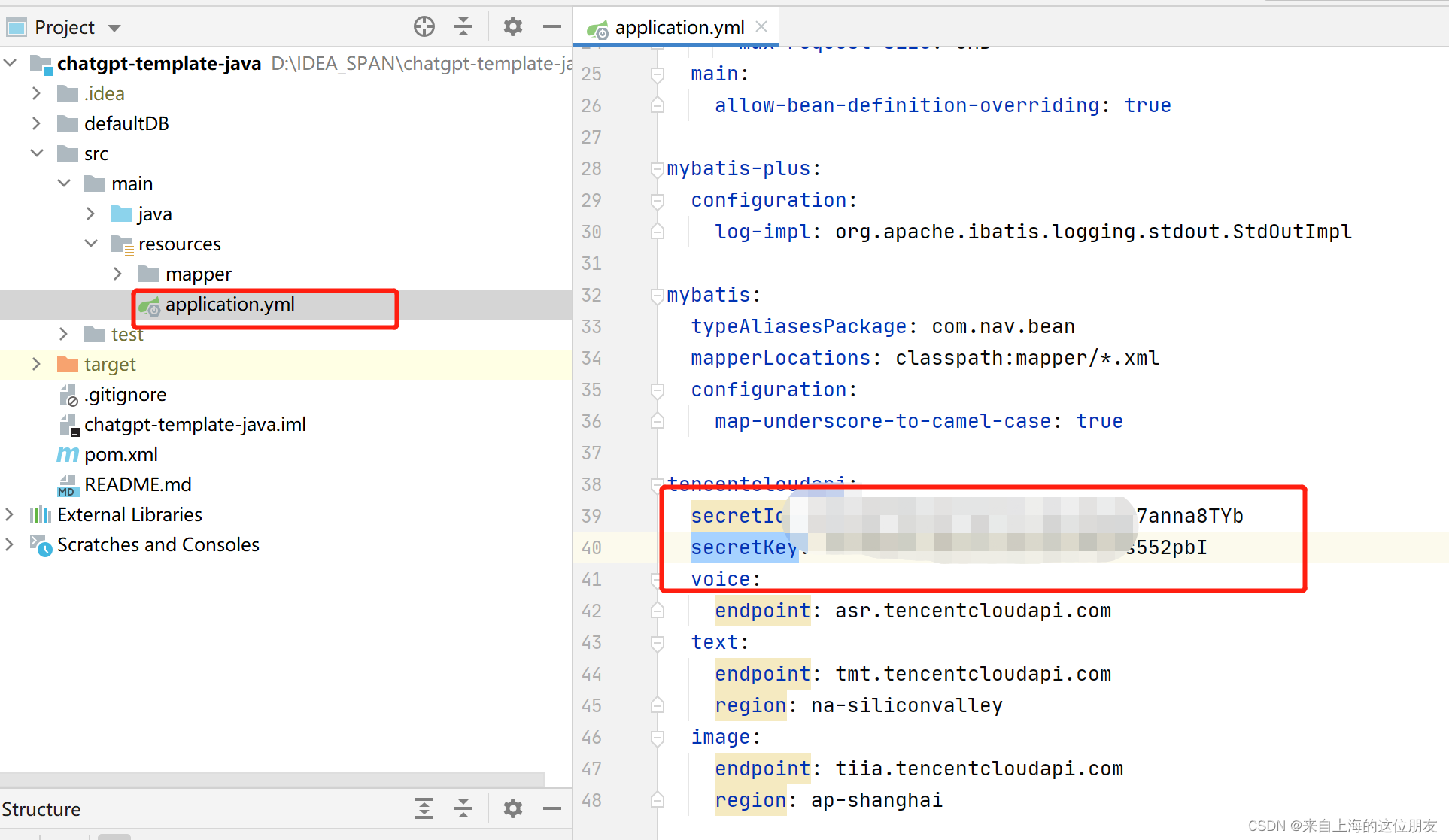Open Project panel settings gear
This screenshot has height=840, width=1449.
tap(513, 27)
